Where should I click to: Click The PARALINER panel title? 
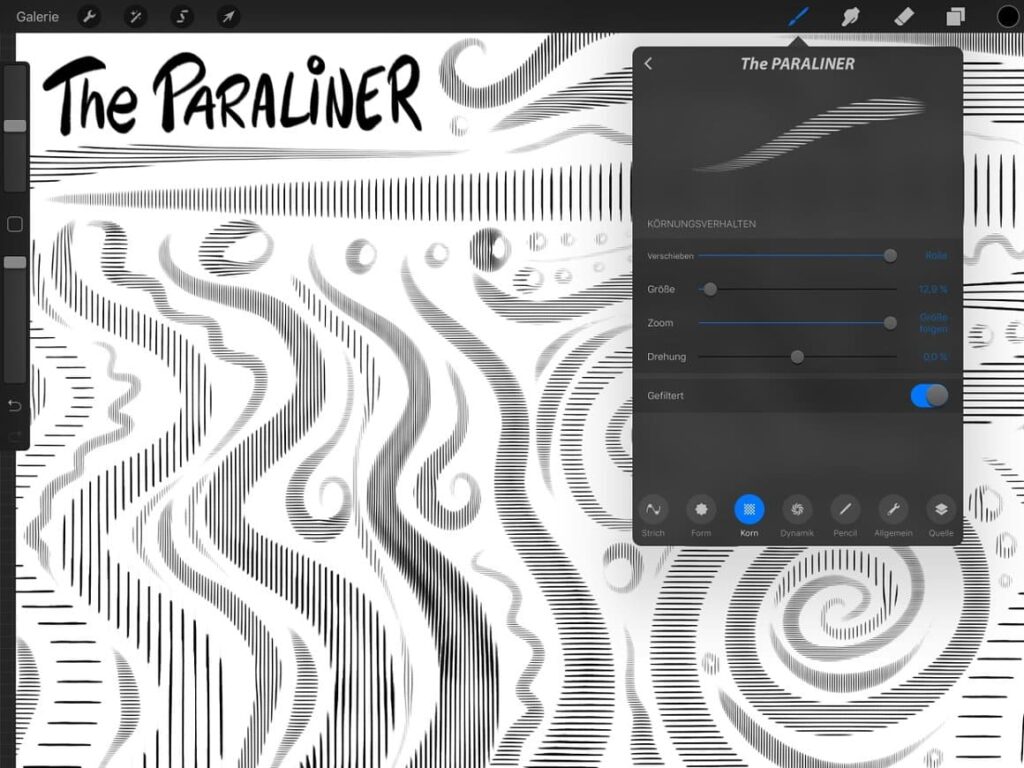[x=797, y=63]
